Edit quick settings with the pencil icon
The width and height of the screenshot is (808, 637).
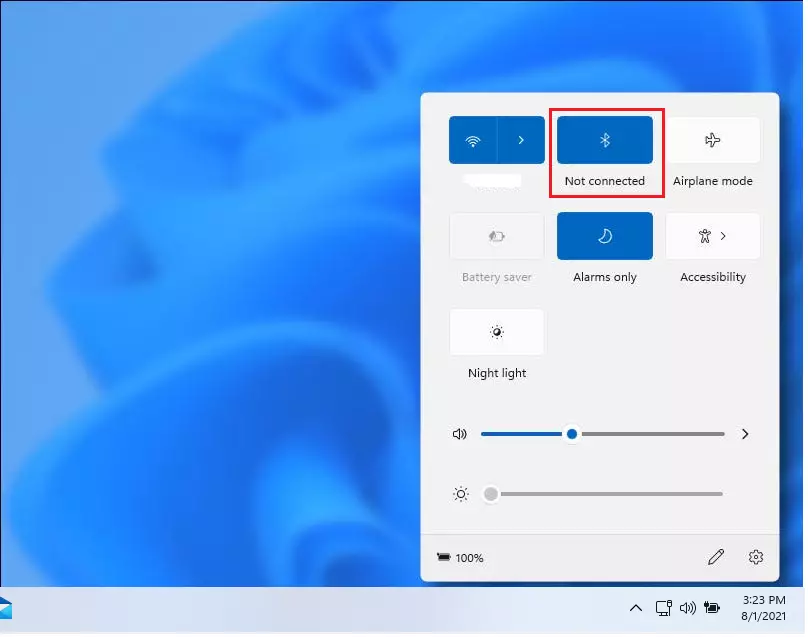[x=716, y=557]
